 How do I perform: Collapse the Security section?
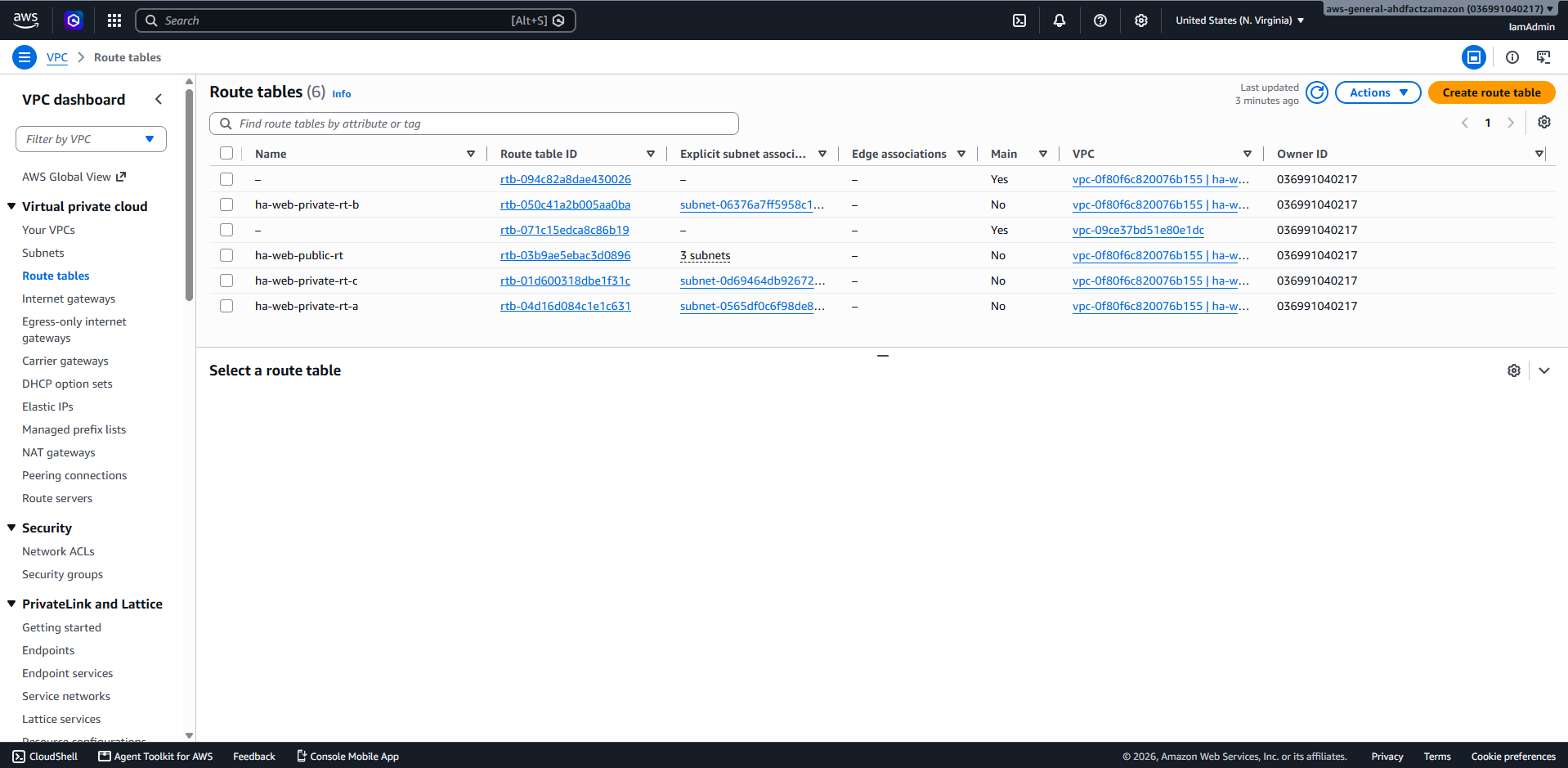pos(11,528)
